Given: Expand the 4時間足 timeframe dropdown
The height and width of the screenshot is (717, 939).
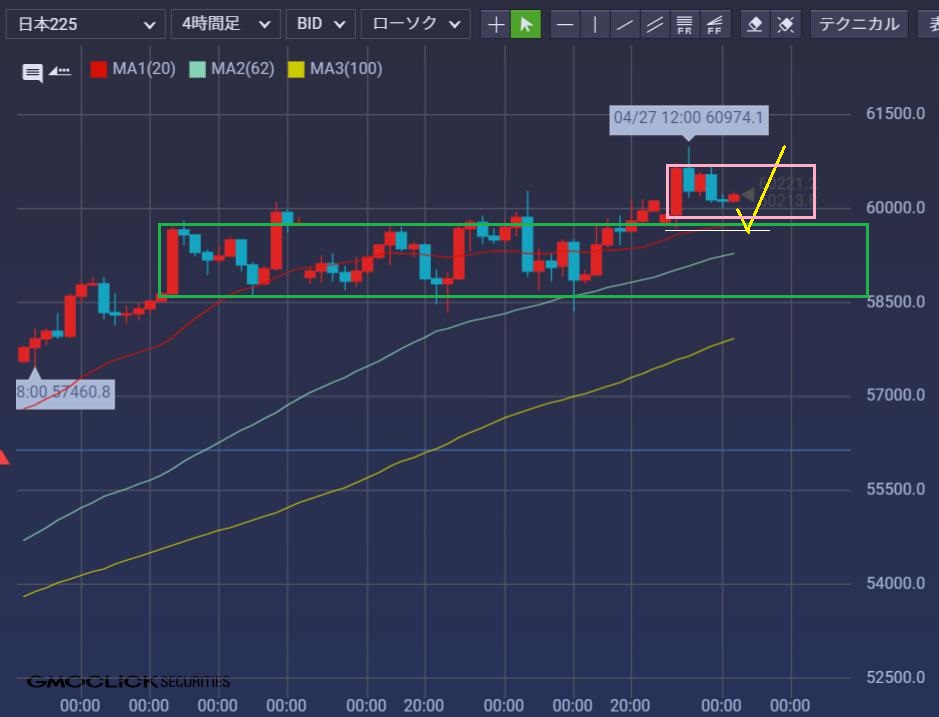Looking at the screenshot, I should point(225,24).
